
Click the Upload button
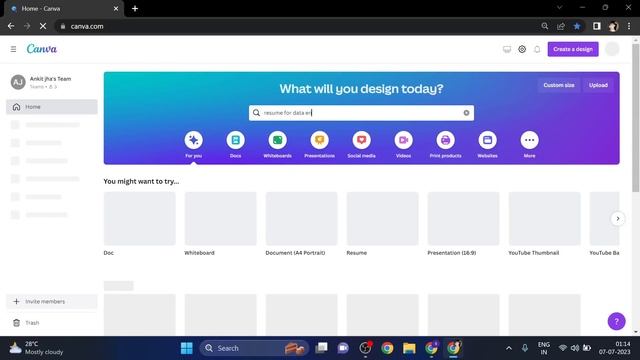[x=598, y=85]
